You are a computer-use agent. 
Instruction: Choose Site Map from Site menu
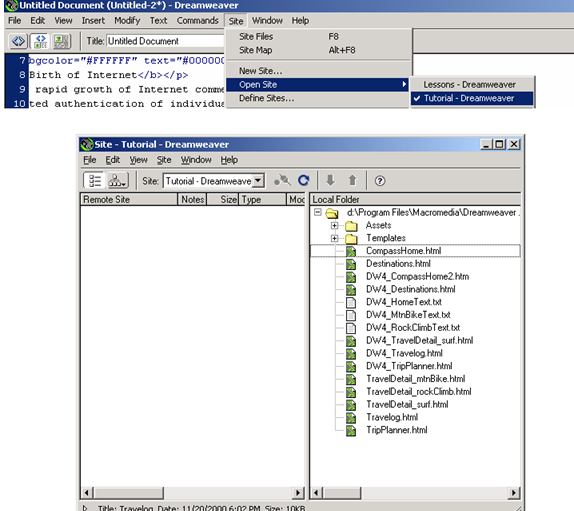[317, 50]
